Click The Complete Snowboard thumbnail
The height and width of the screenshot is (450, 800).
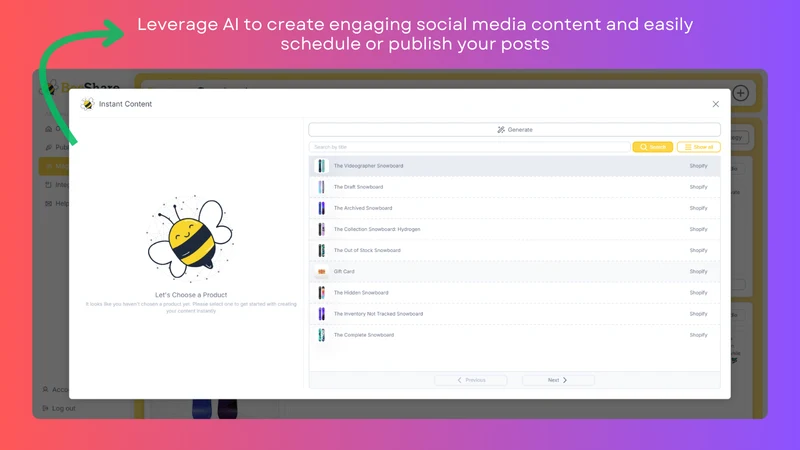[321, 335]
